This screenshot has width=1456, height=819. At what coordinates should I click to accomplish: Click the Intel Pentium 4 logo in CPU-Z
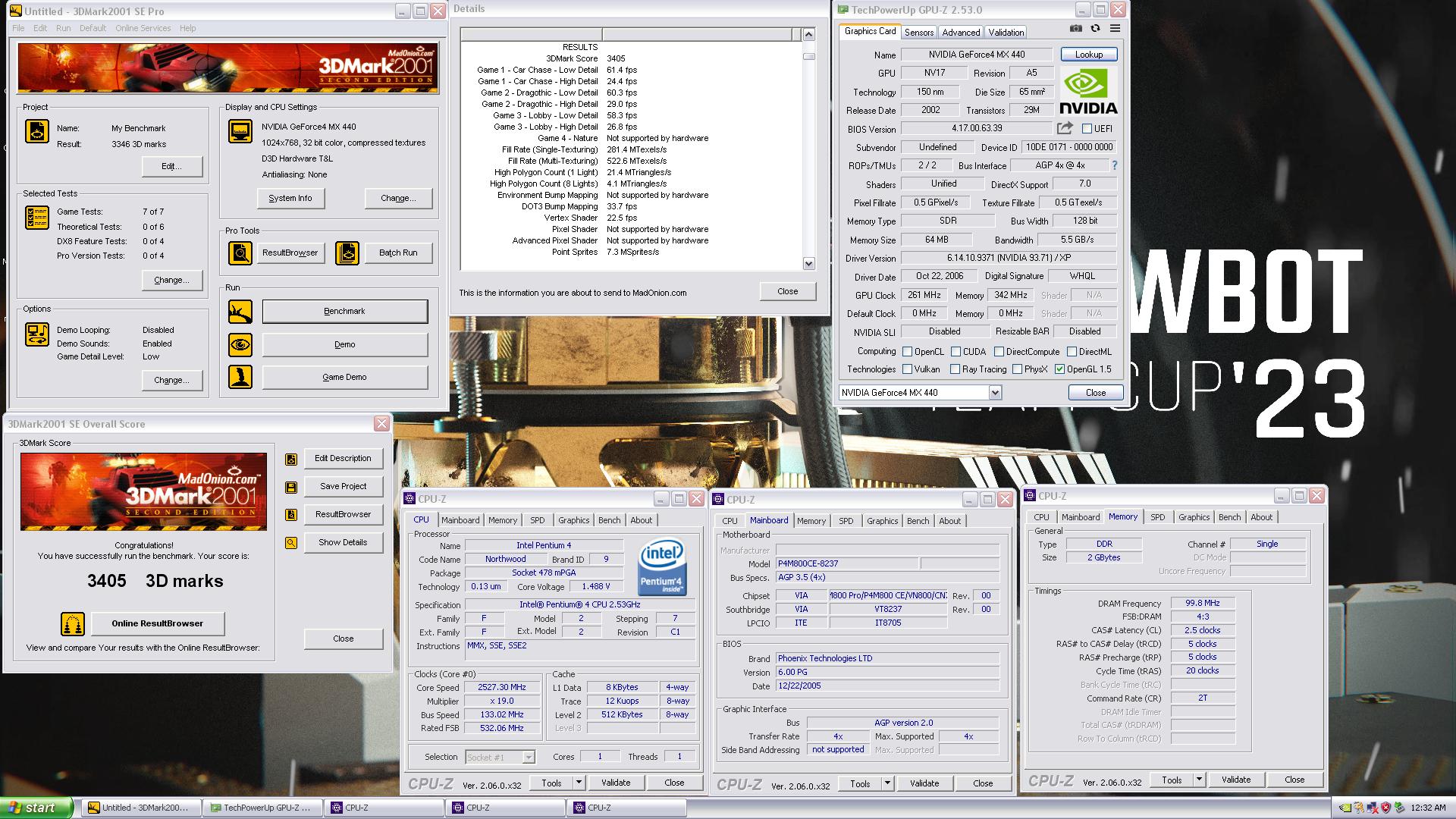[661, 566]
